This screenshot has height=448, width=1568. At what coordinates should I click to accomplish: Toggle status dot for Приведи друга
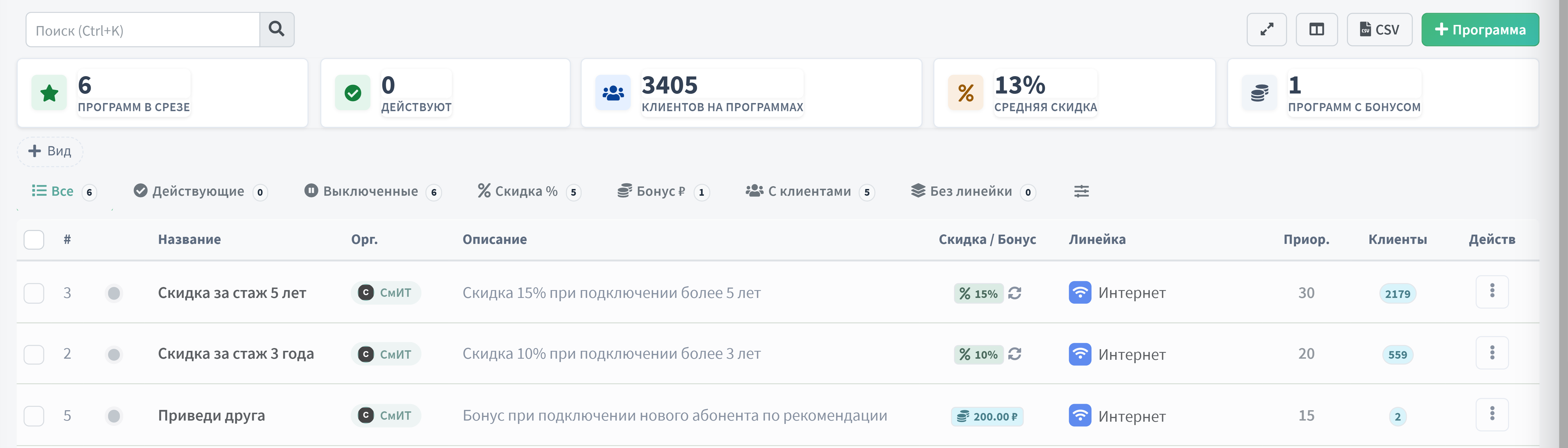pos(114,416)
